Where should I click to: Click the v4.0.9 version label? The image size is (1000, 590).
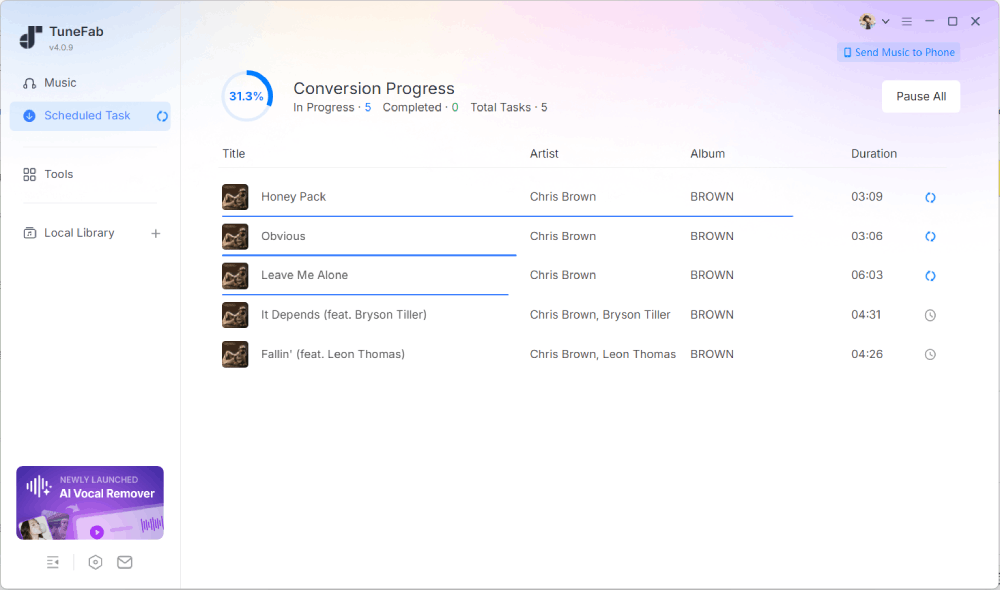[61, 48]
